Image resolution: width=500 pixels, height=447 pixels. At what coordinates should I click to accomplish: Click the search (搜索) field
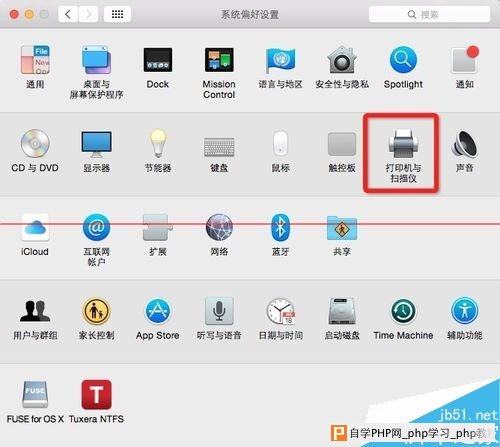(429, 14)
